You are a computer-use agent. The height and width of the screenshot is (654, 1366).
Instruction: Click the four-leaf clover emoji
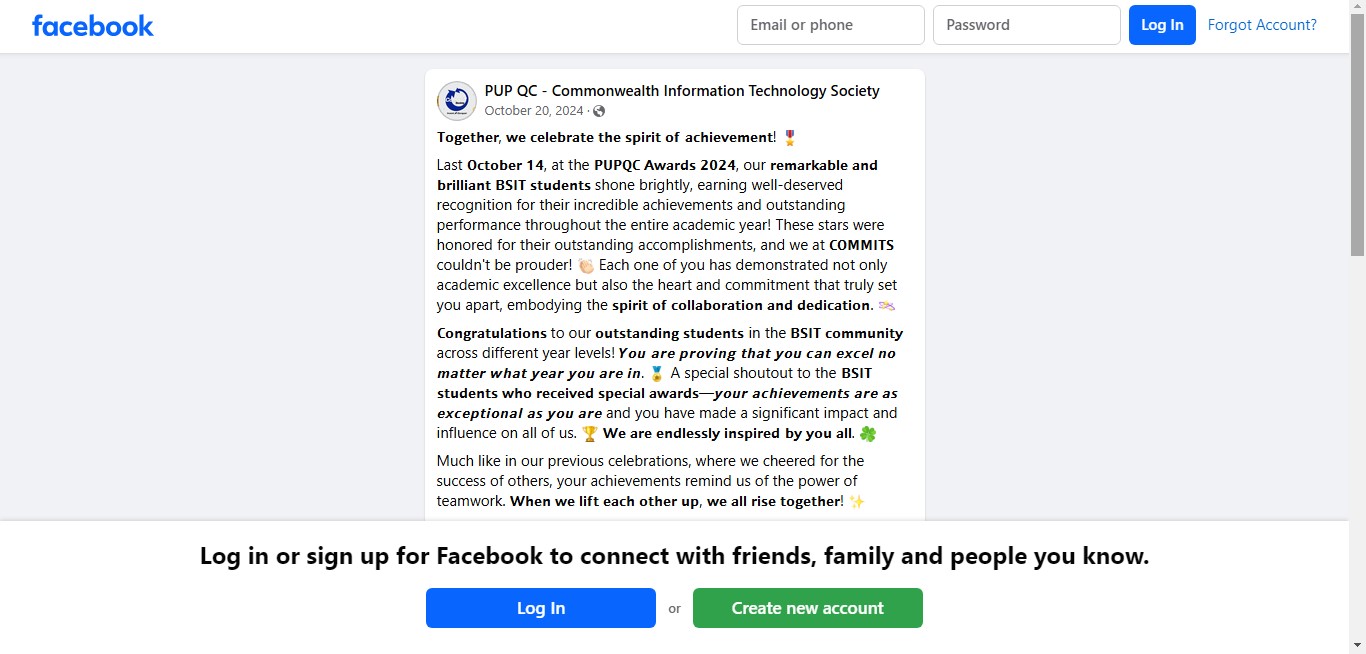click(868, 434)
